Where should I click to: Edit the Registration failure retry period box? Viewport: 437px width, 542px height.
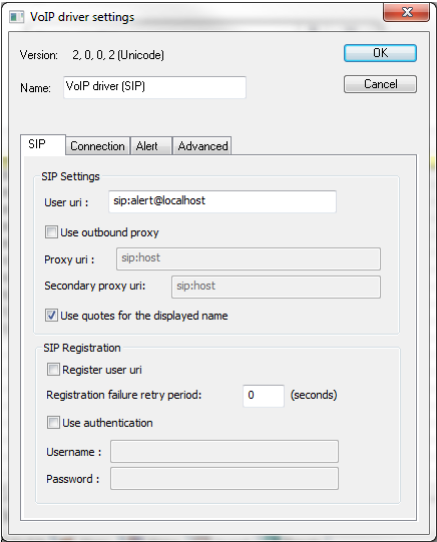pyautogui.click(x=263, y=396)
